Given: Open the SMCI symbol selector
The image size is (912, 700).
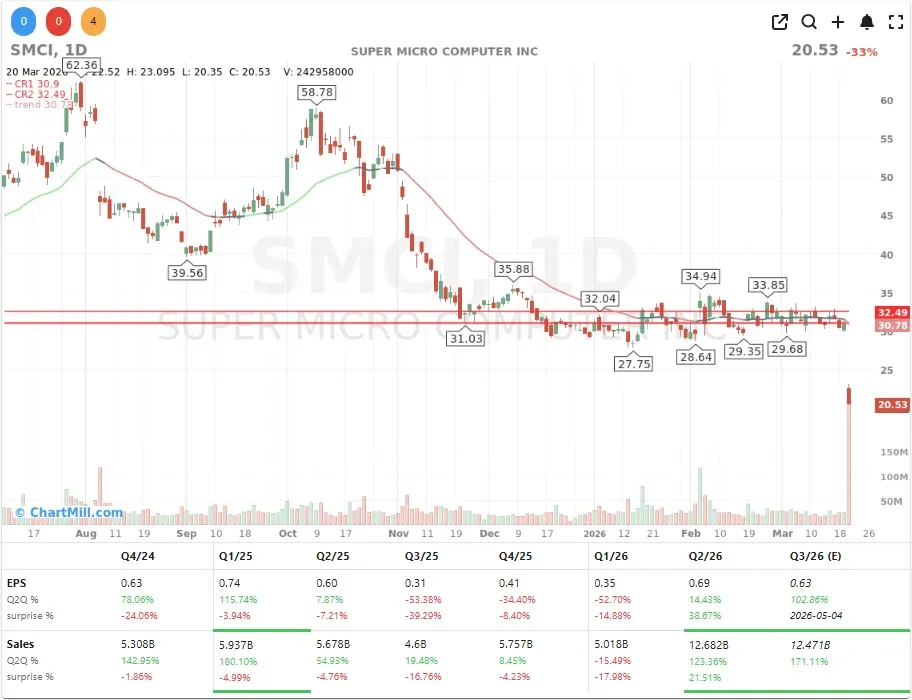Looking at the screenshot, I should 30,49.
